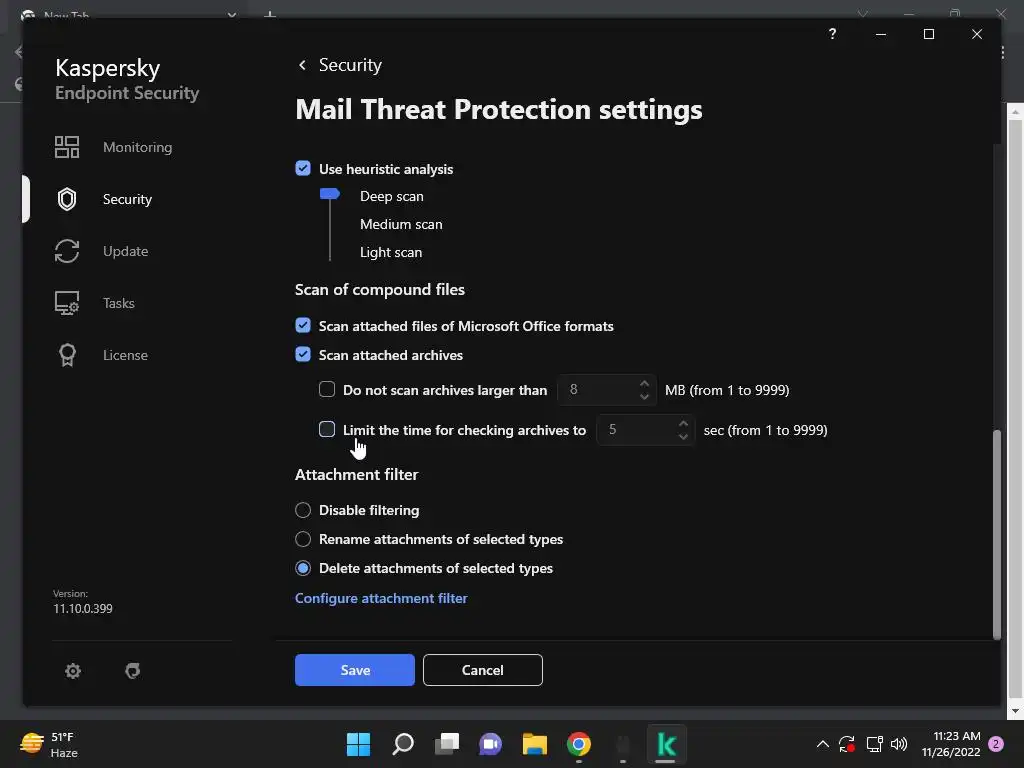Image resolution: width=1024 pixels, height=768 pixels.
Task: Switch to Google Chrome on taskbar
Action: tap(579, 744)
